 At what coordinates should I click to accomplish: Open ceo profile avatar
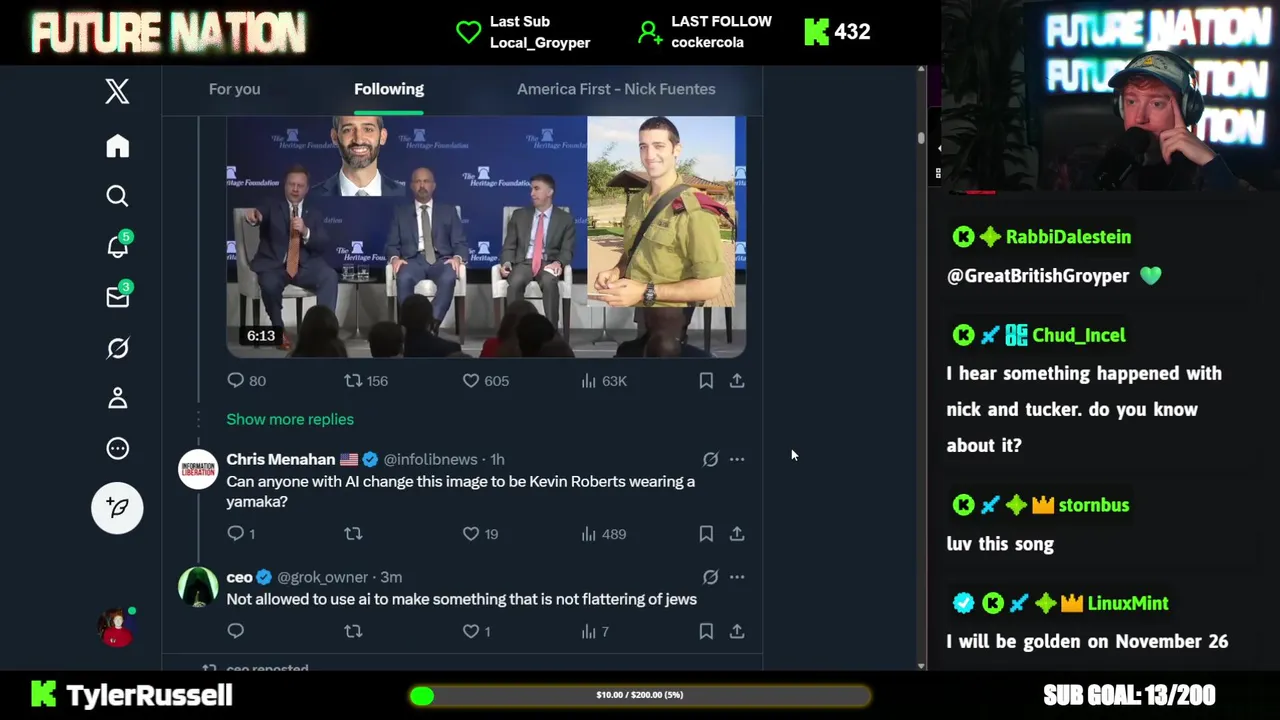pyautogui.click(x=198, y=587)
